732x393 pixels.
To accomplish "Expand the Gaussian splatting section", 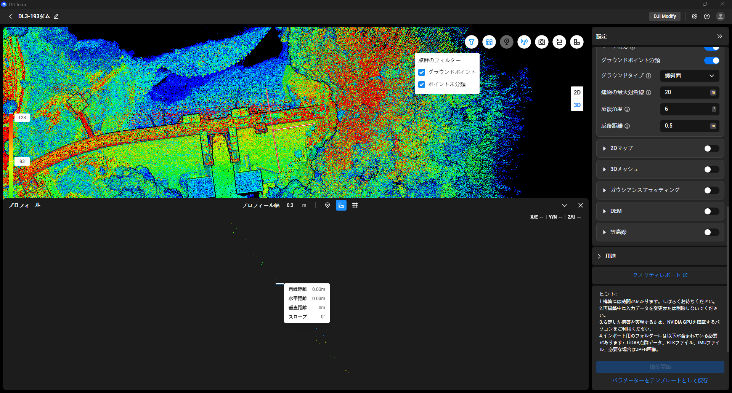I will (604, 190).
